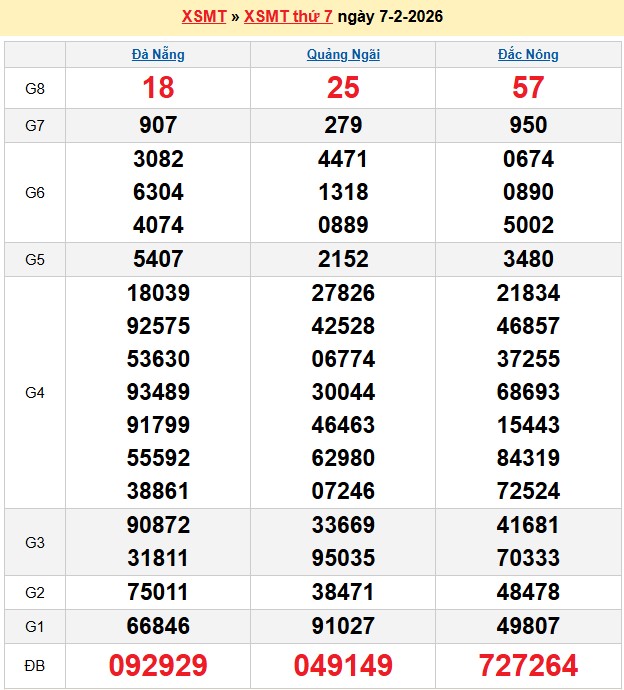Viewport: 624px width, 690px height.
Task: Select the G8 row label
Action: point(35,88)
